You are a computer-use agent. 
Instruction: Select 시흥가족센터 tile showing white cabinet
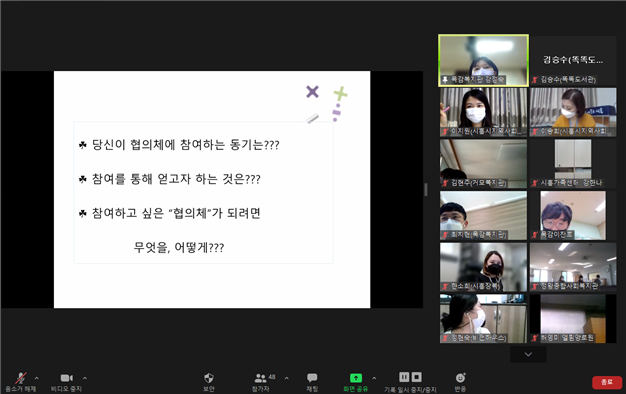[x=573, y=164]
